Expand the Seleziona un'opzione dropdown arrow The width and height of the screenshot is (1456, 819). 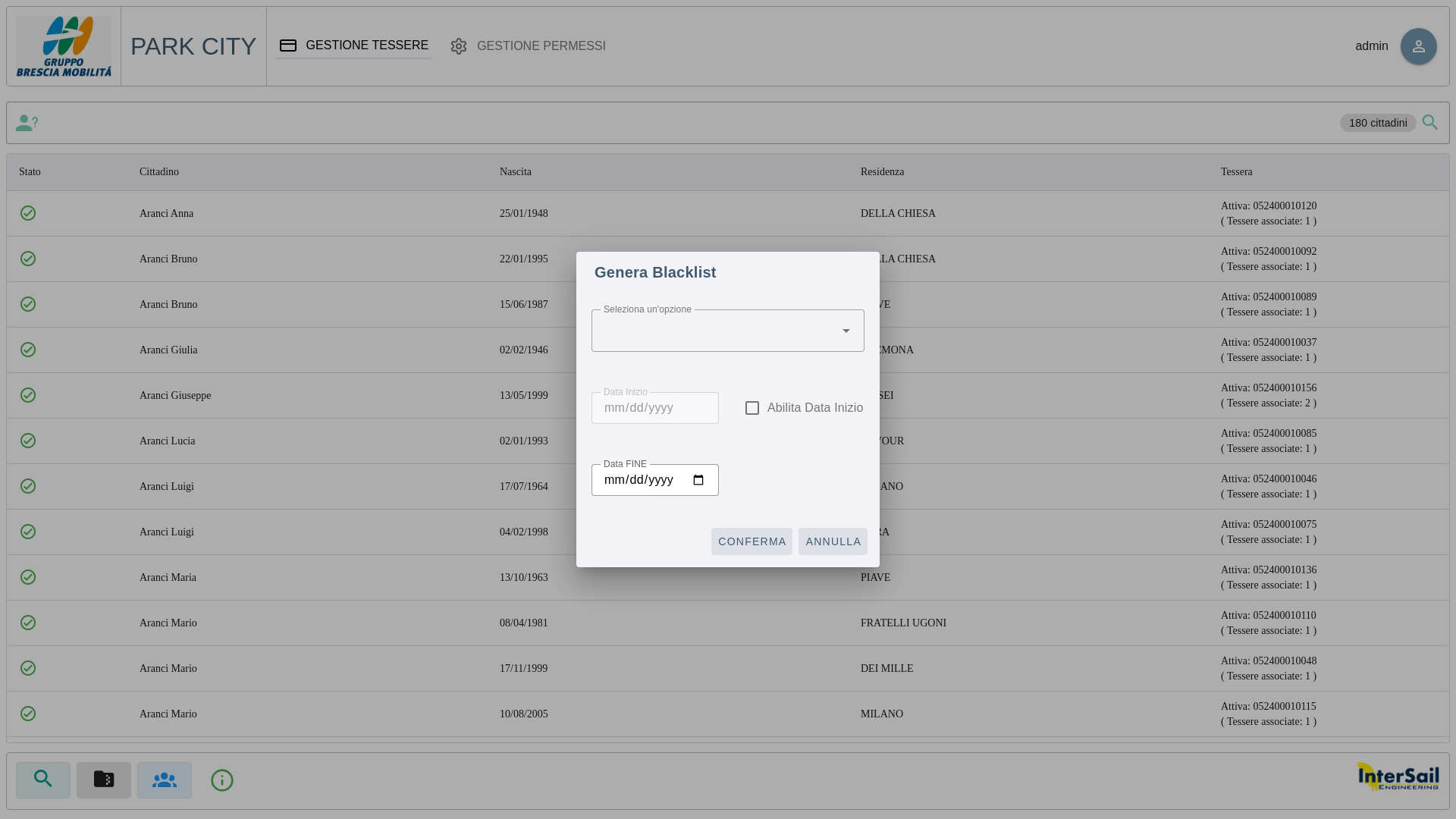846,331
